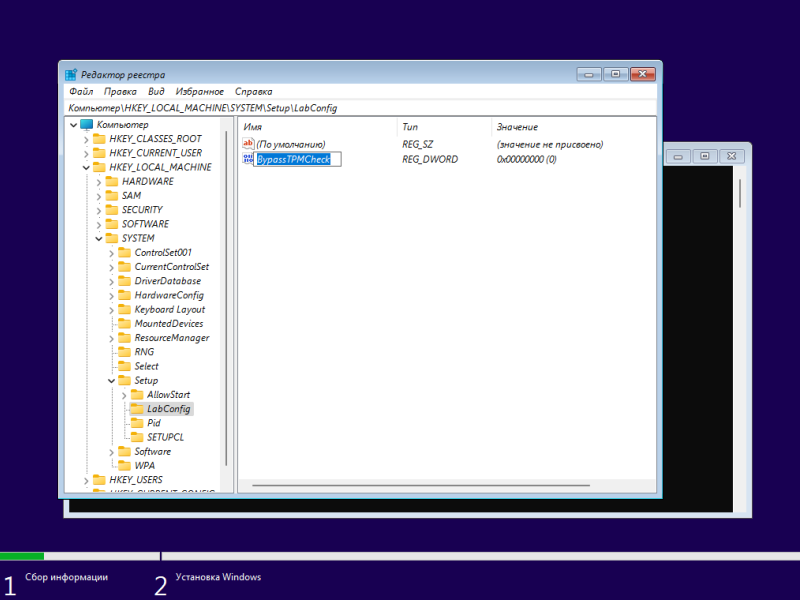The image size is (800, 600).
Task: Expand the HKEY_CURRENT_USER branch
Action: 86,154
